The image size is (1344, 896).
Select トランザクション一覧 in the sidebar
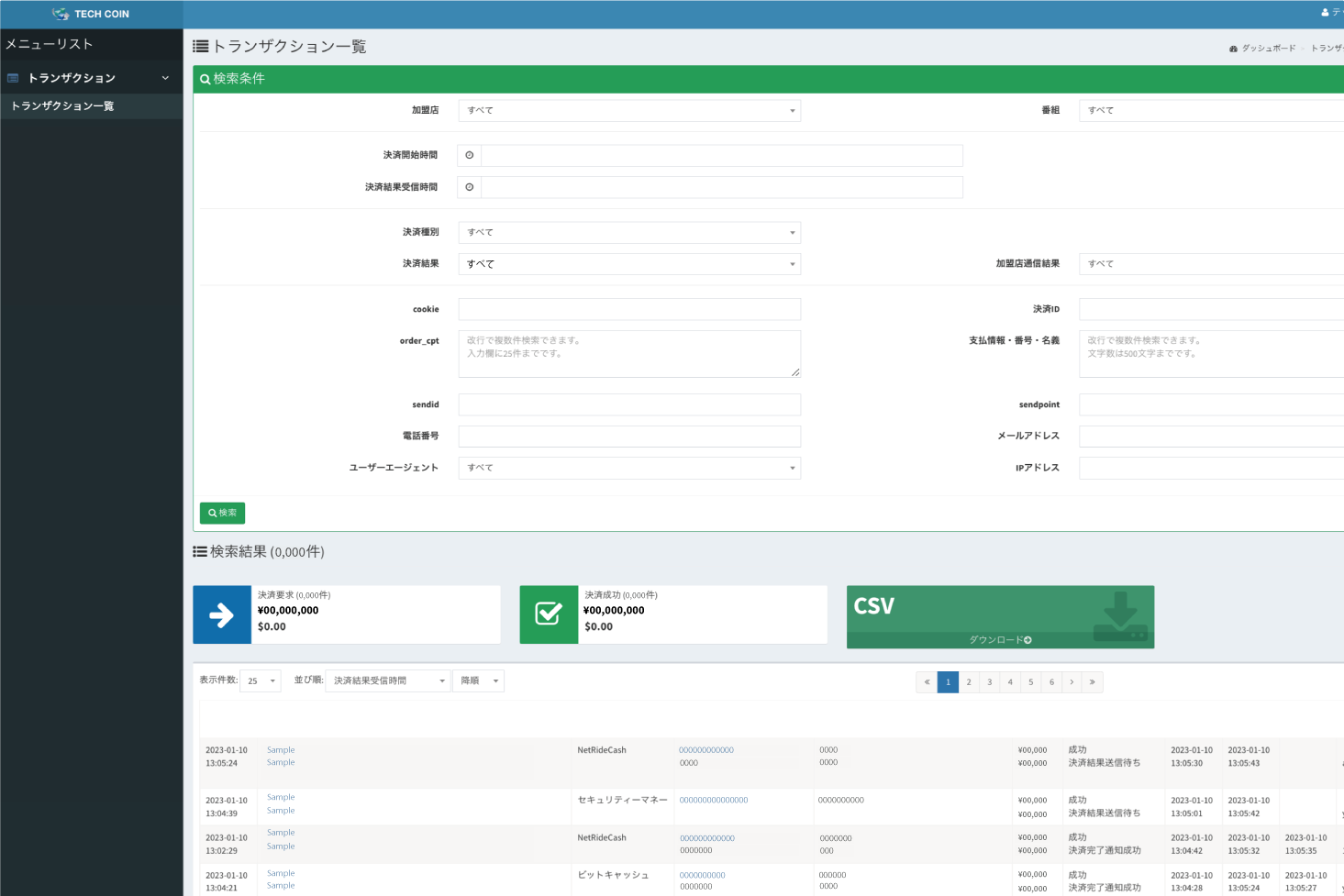[62, 106]
